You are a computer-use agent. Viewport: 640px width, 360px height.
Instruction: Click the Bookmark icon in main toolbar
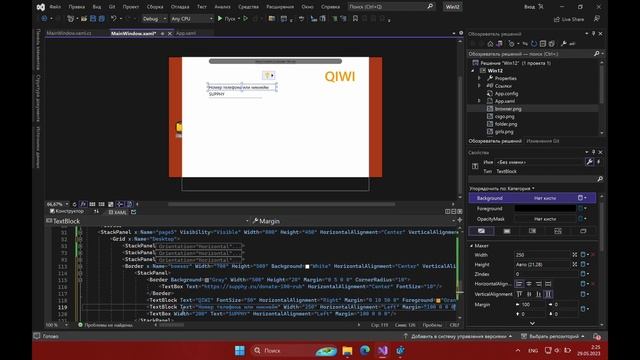[x=355, y=19]
